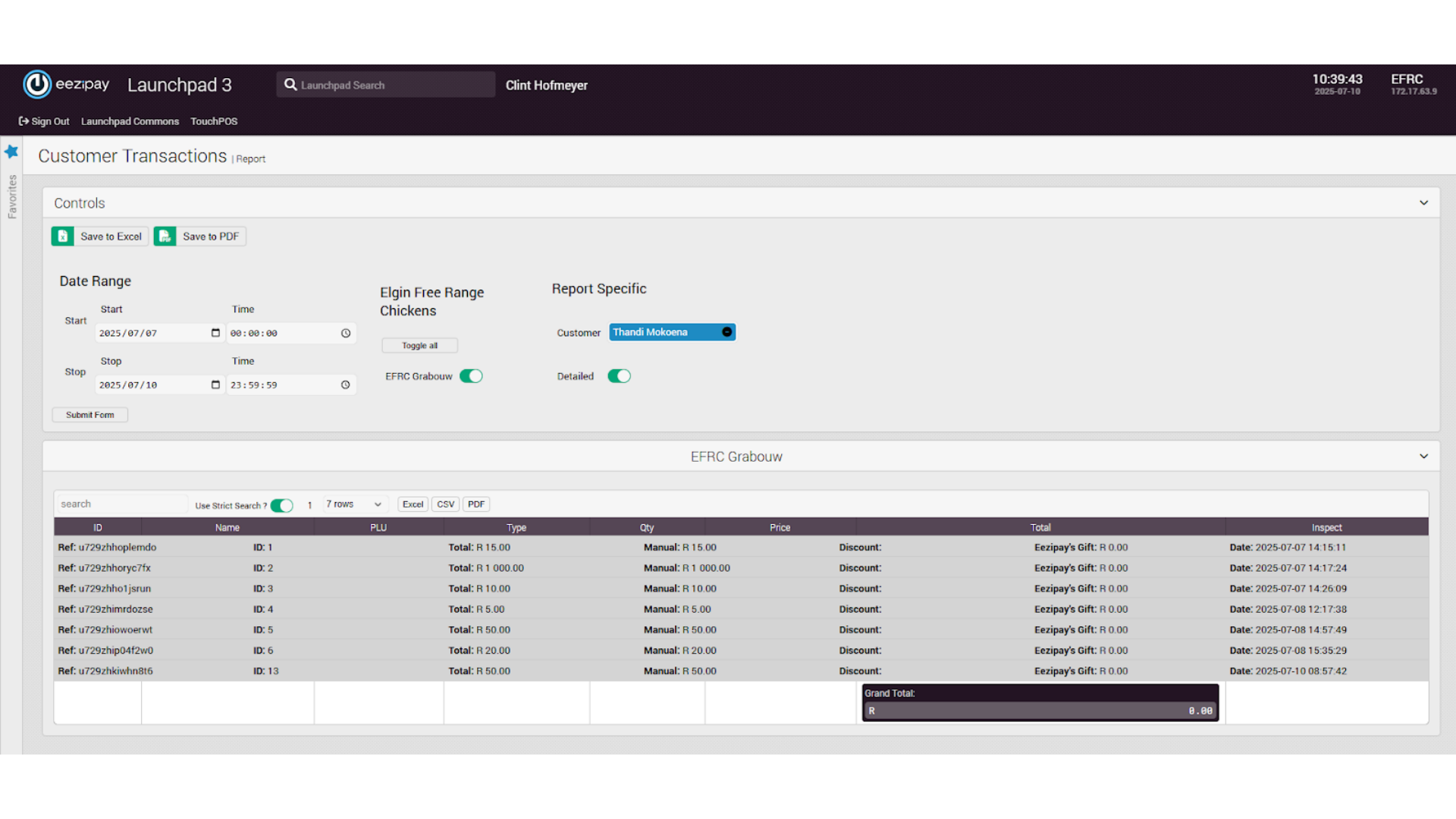1456x819 pixels.
Task: Open TouchPOS menu
Action: (214, 121)
